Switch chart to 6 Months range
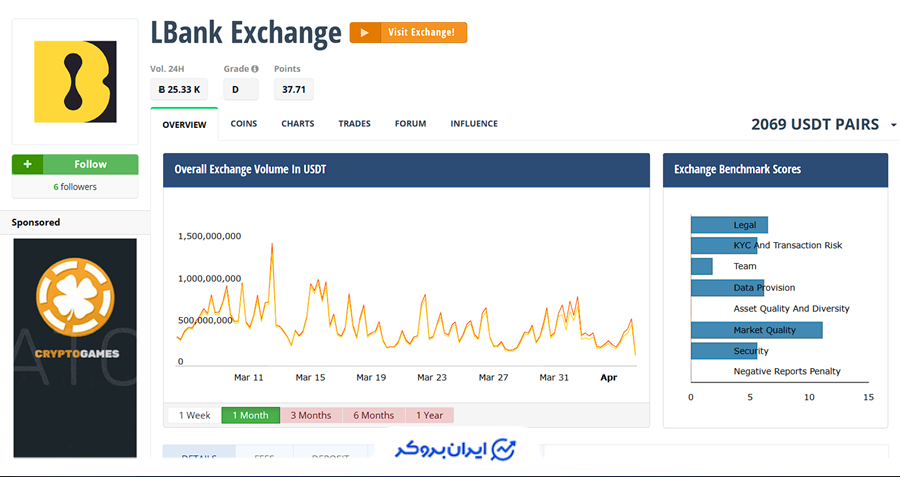Screen dimensions: 900x477 (x=373, y=415)
